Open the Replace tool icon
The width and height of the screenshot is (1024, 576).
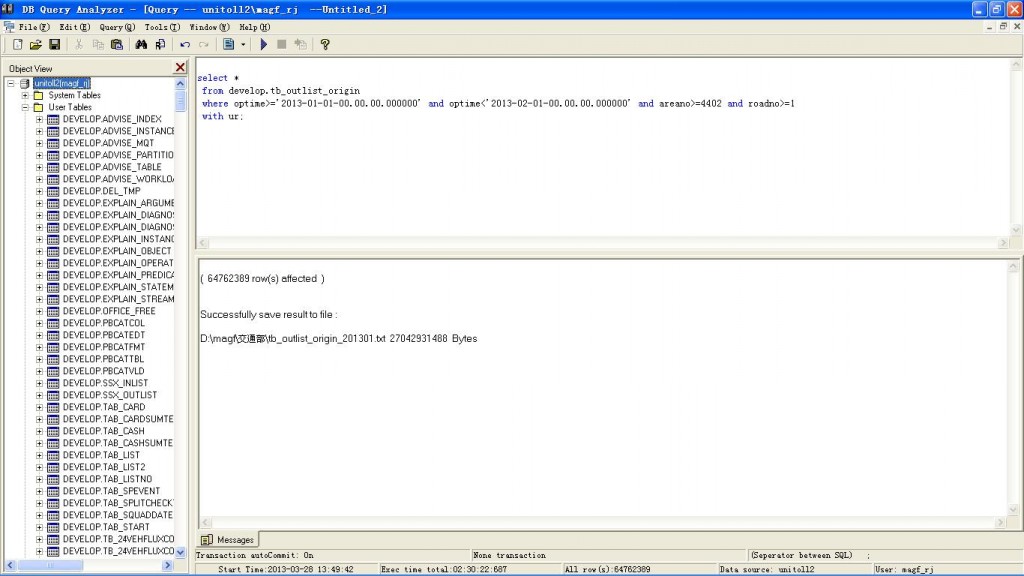click(160, 44)
